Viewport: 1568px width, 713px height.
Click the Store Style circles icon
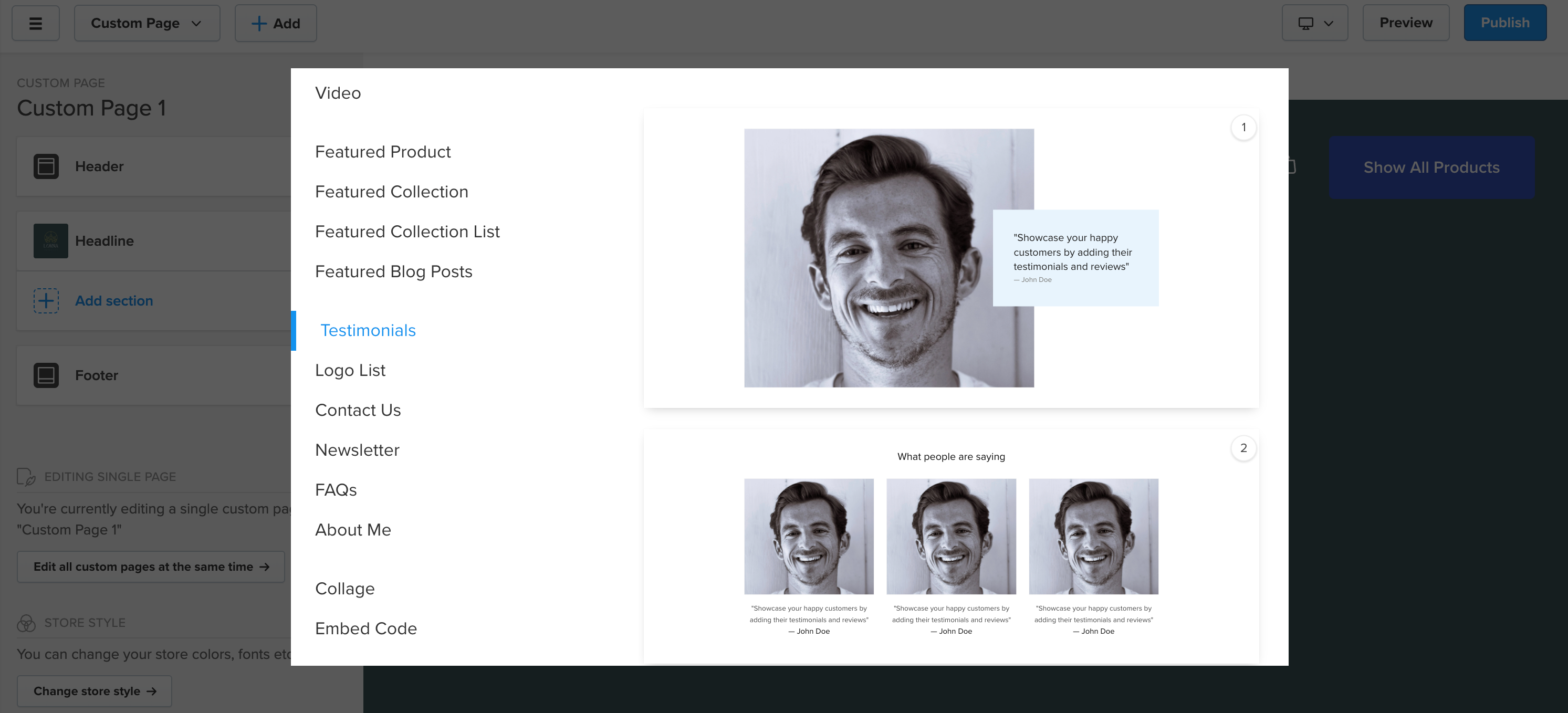coord(26,623)
